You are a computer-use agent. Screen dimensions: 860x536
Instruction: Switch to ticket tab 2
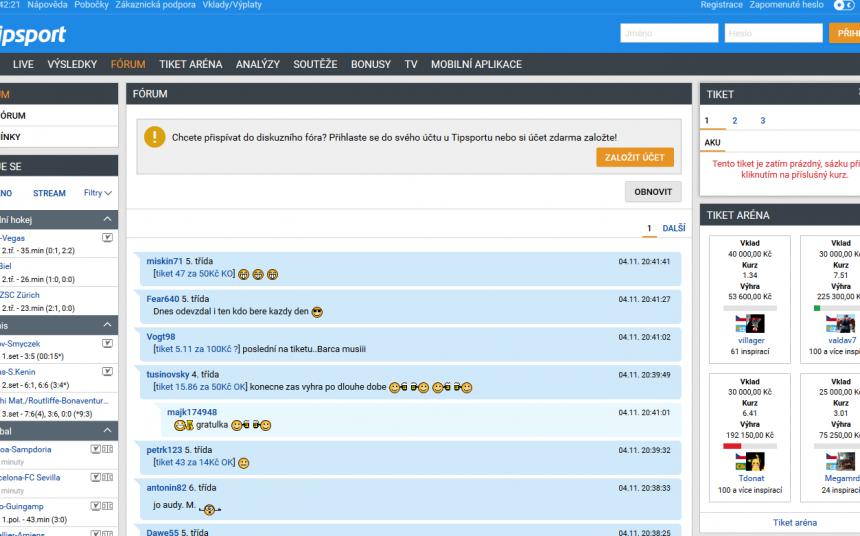734,121
